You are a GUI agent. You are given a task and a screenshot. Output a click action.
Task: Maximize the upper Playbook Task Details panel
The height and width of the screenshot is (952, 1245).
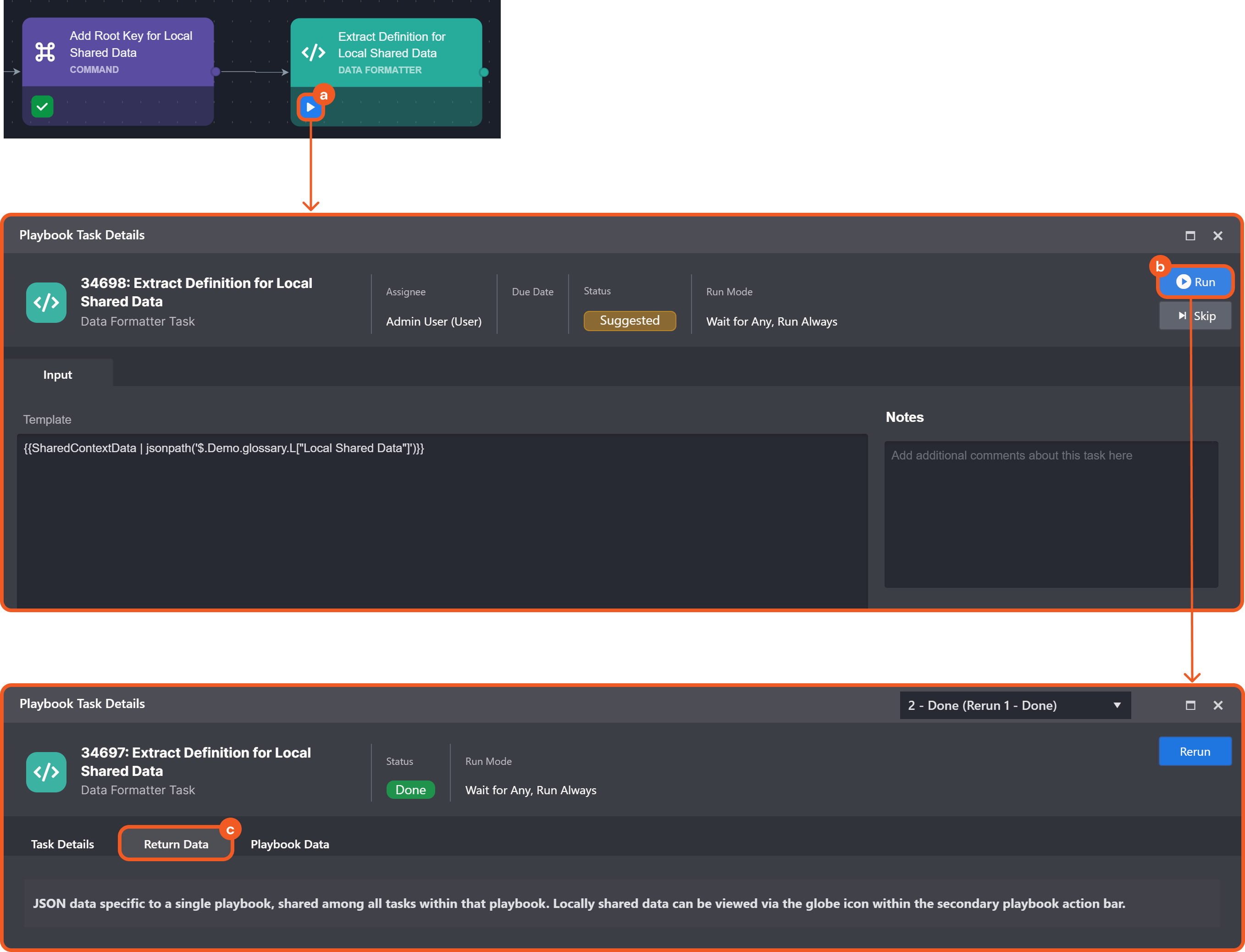coord(1190,236)
